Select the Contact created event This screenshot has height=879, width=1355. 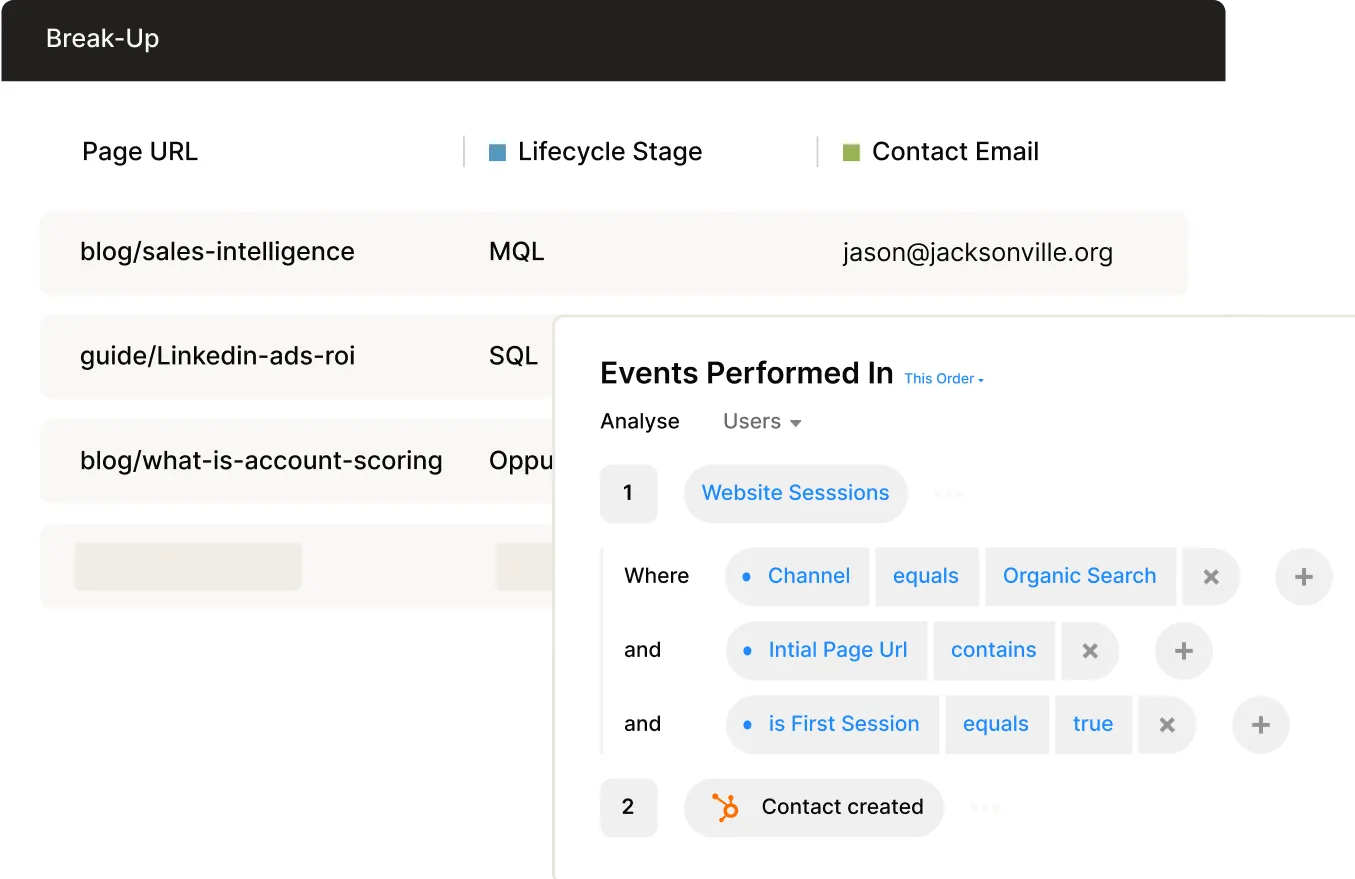(x=843, y=807)
